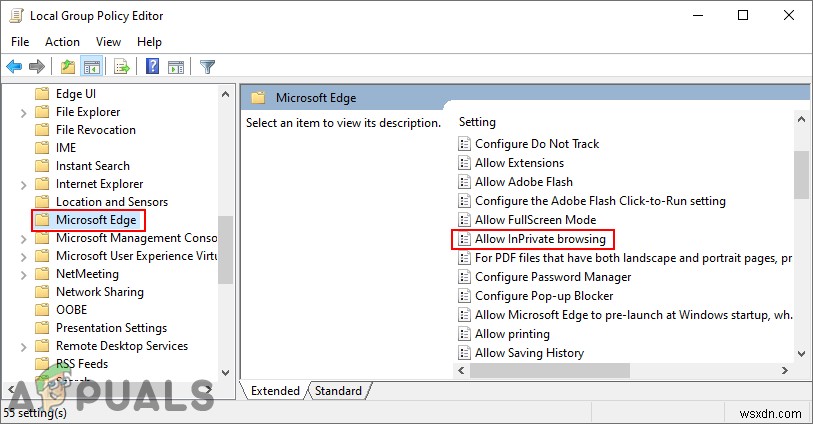The height and width of the screenshot is (424, 813).
Task: Click the policy icon beside Configure Do Not Track
Action: [464, 144]
